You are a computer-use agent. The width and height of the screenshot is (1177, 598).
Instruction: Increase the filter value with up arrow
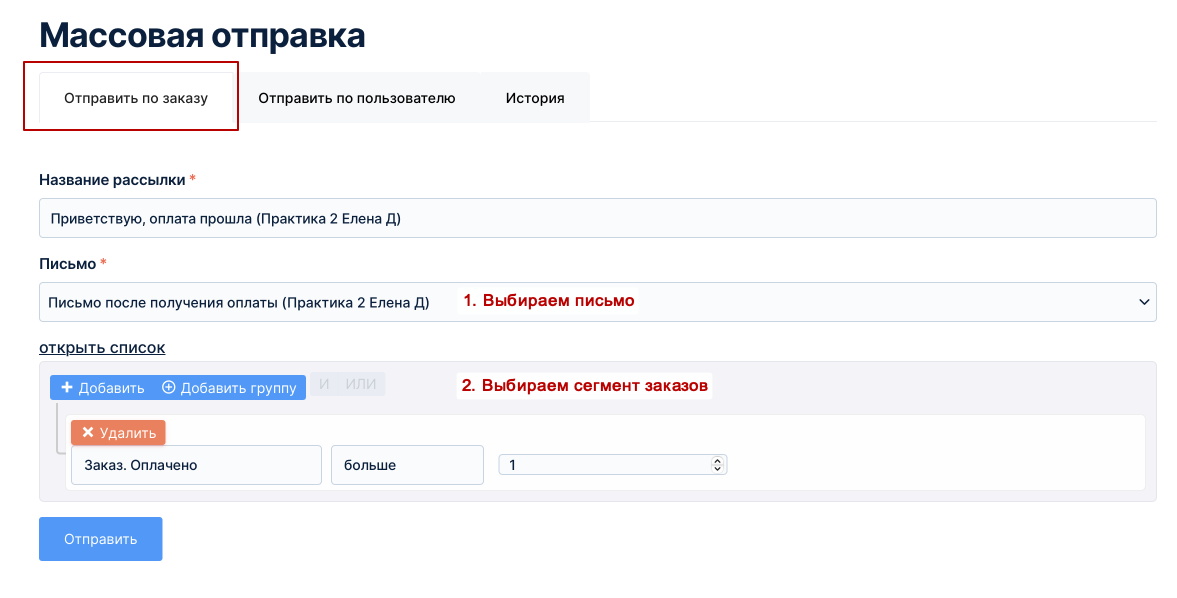(x=716, y=461)
